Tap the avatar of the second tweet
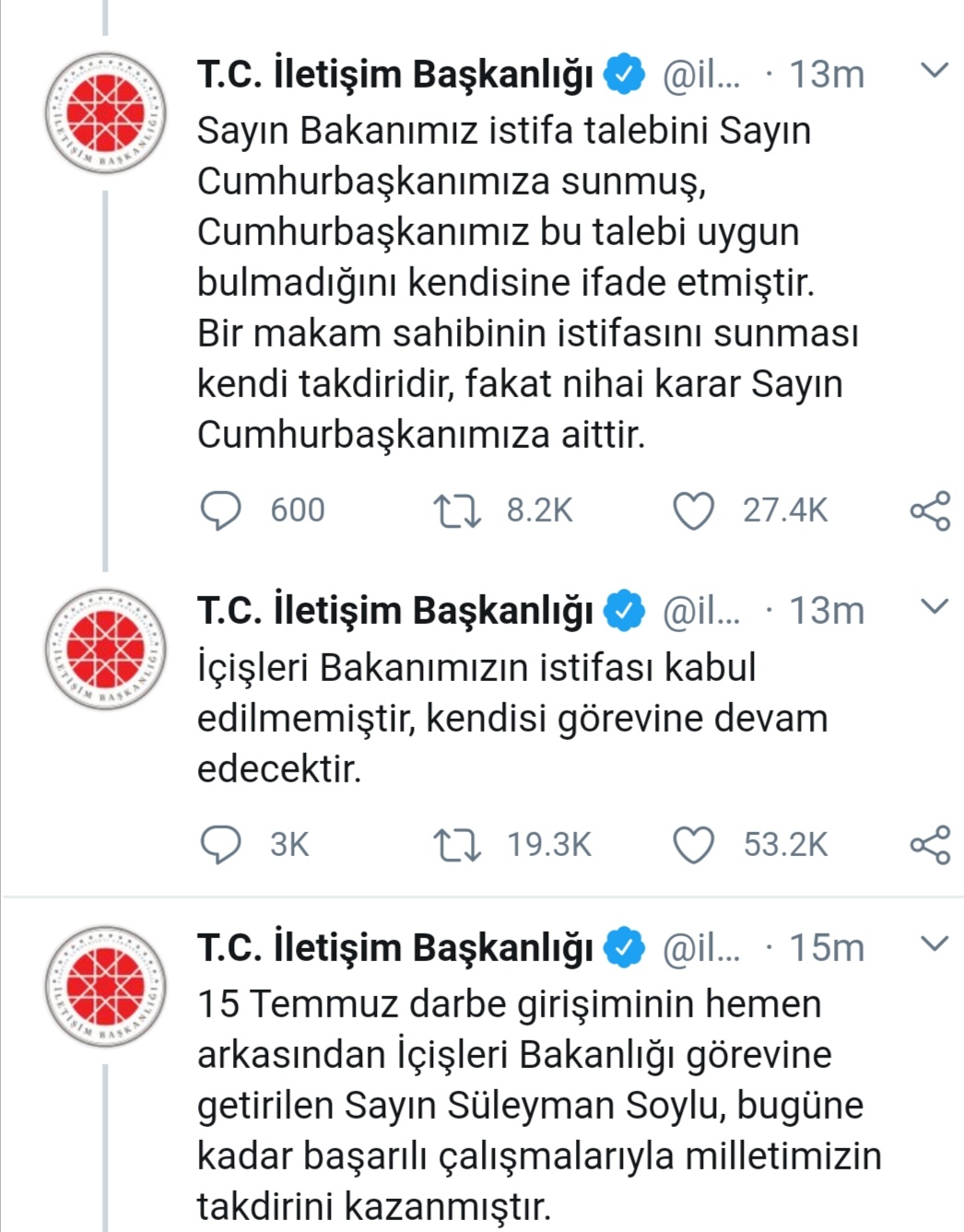 click(x=106, y=649)
